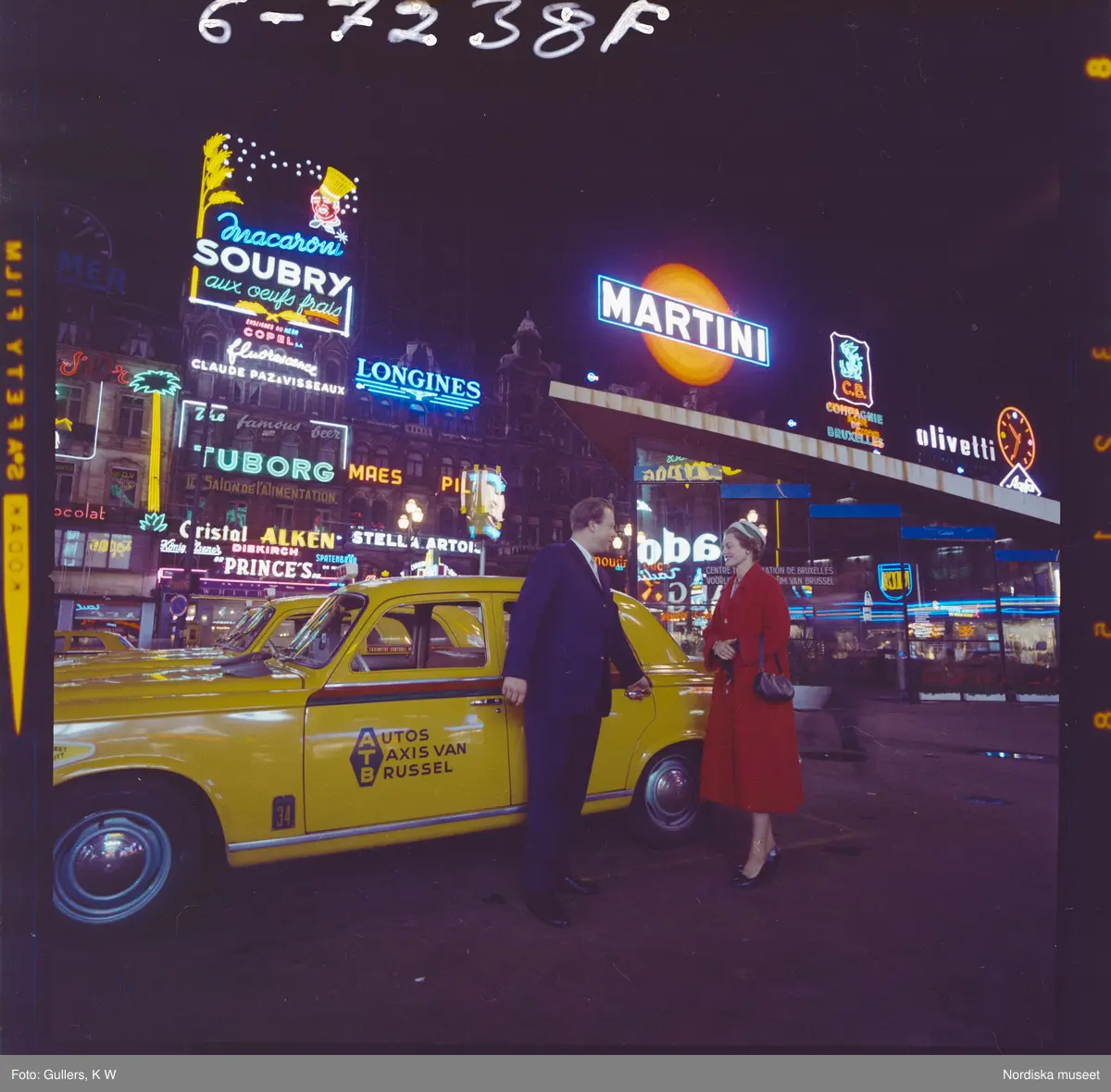
Task: Click the taxi's front wheel hubcap
Action: tap(111, 864)
